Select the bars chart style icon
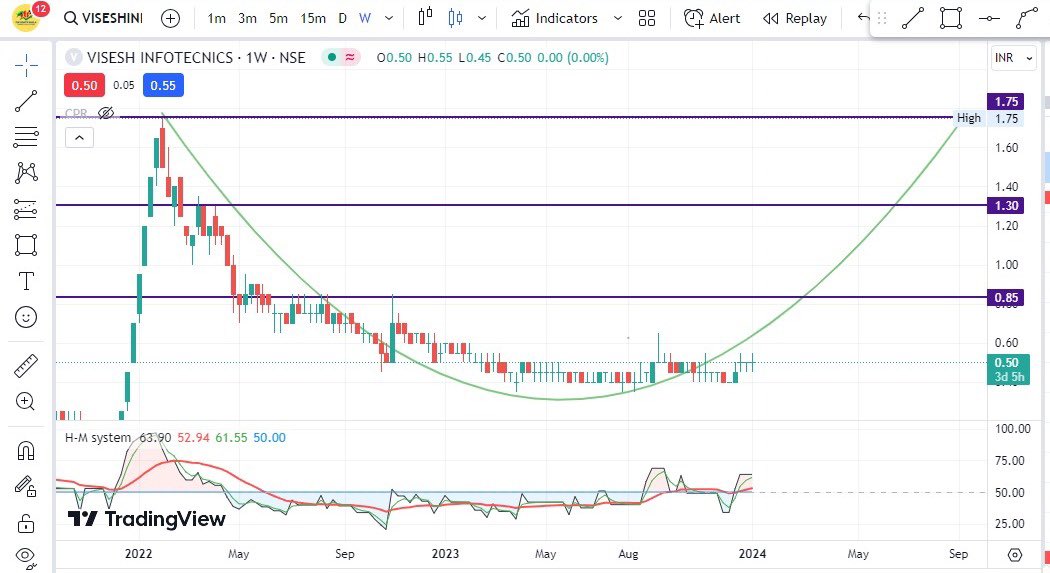Viewport: 1050px width, 573px height. (x=425, y=17)
